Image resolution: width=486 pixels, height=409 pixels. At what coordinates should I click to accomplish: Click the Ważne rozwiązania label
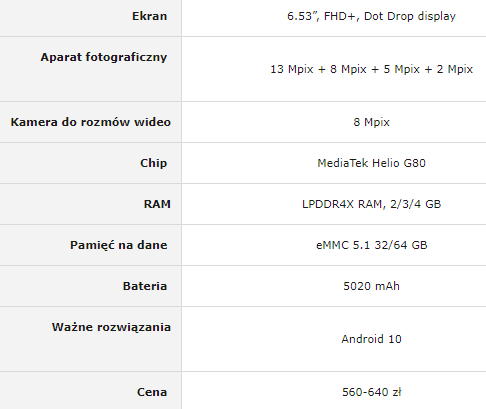pos(111,327)
